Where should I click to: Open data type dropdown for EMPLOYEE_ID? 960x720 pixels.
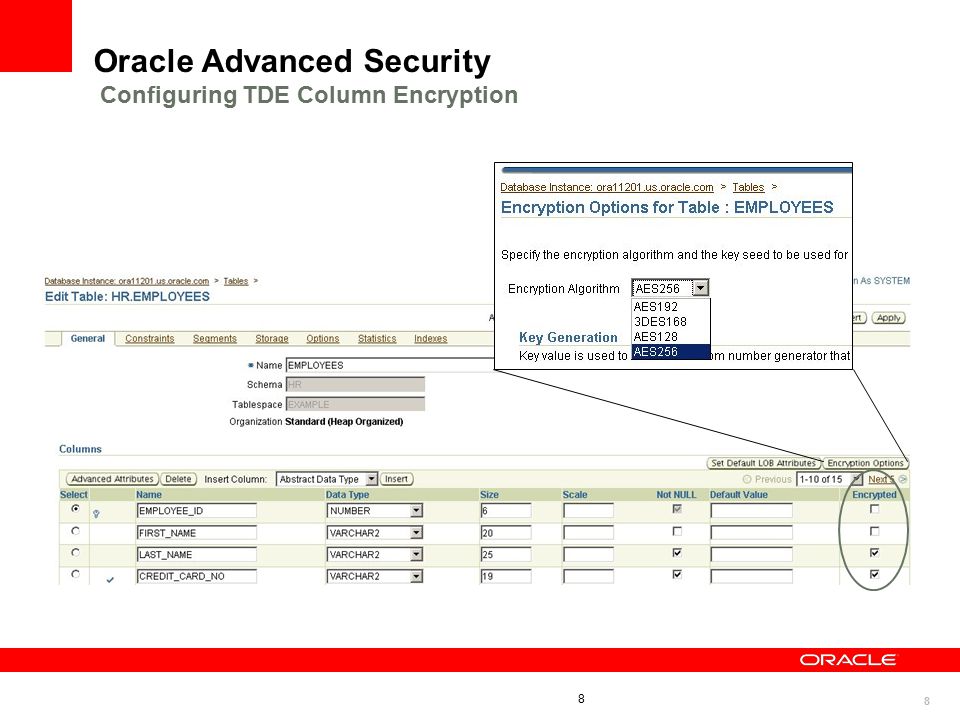pos(416,511)
